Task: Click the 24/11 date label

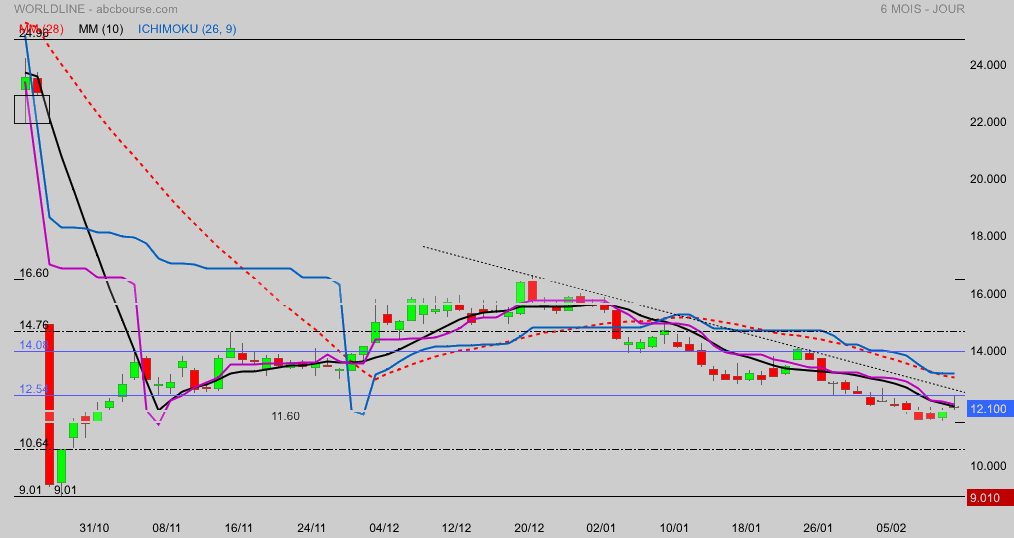Action: [311, 528]
